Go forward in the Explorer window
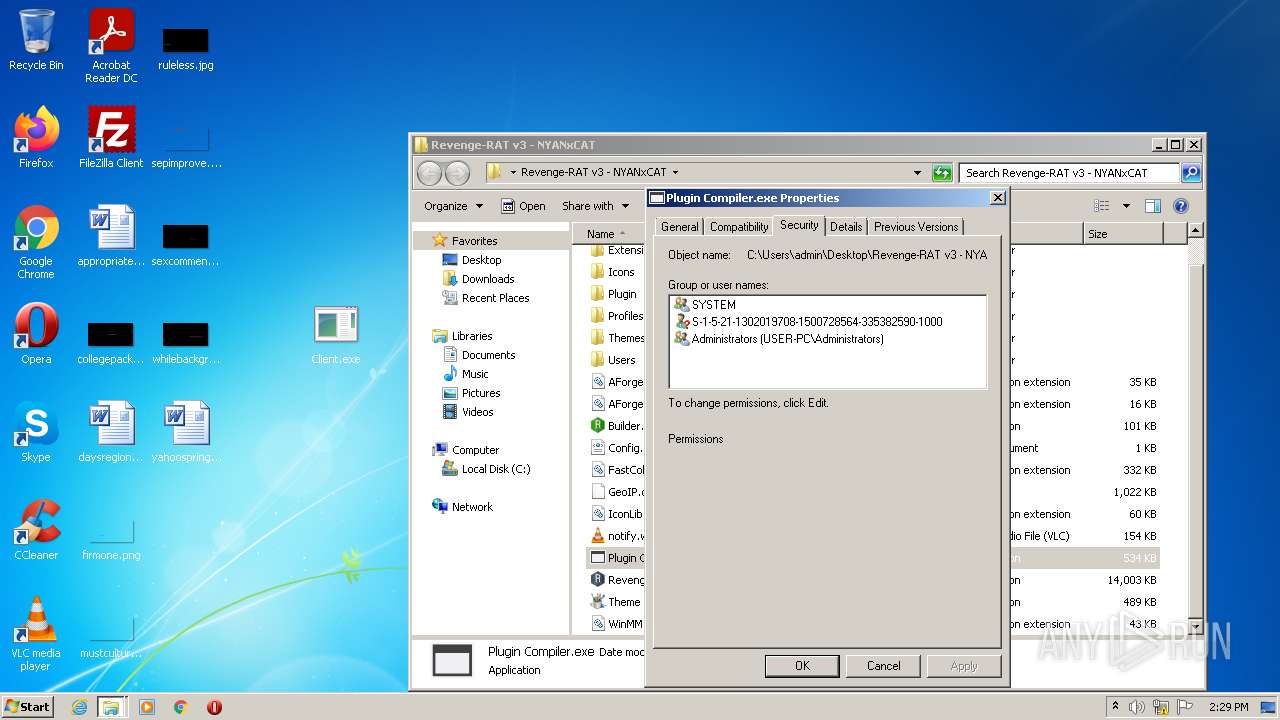The height and width of the screenshot is (720, 1280). pyautogui.click(x=457, y=173)
